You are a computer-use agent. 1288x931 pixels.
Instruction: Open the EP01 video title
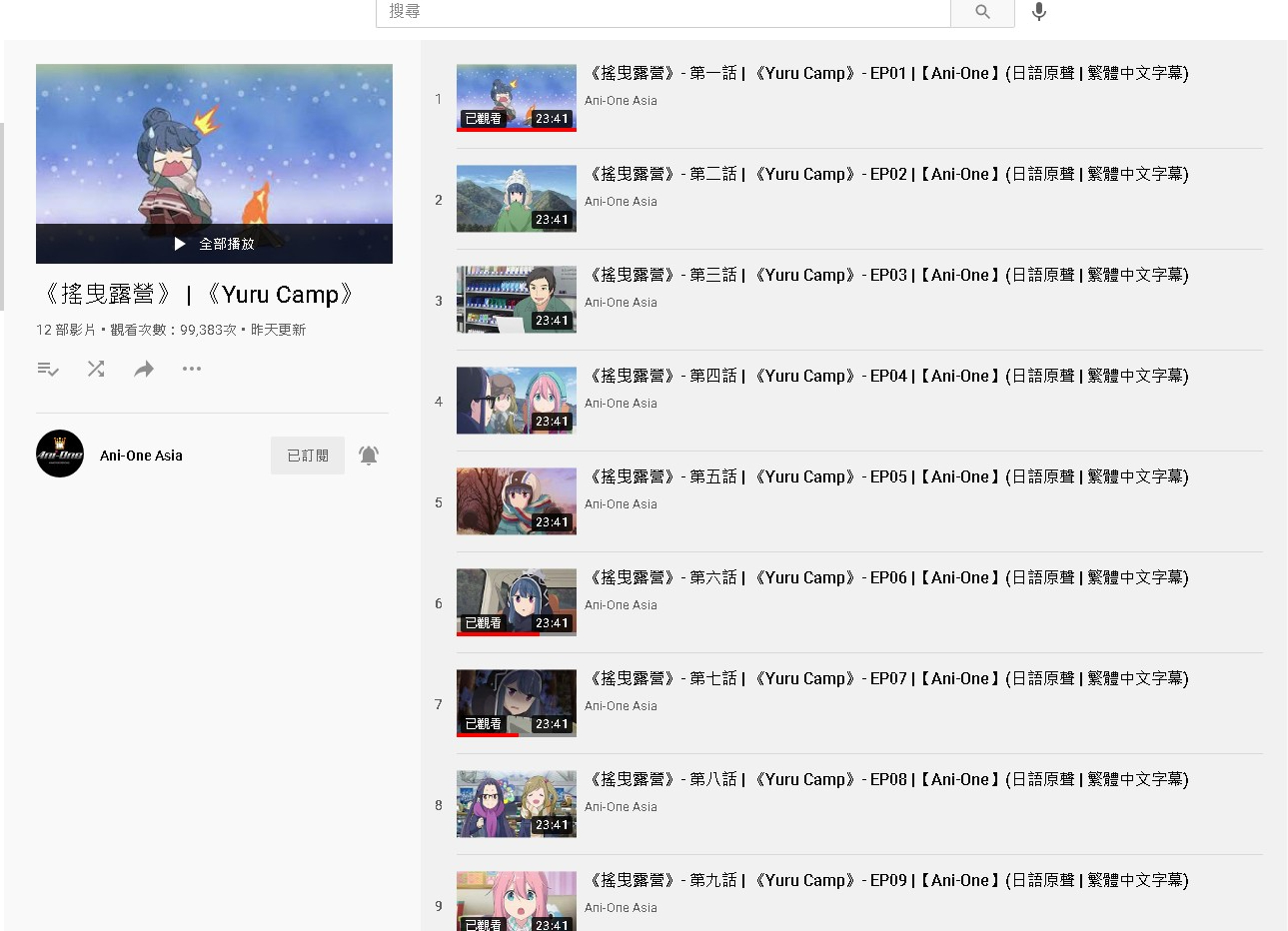887,73
